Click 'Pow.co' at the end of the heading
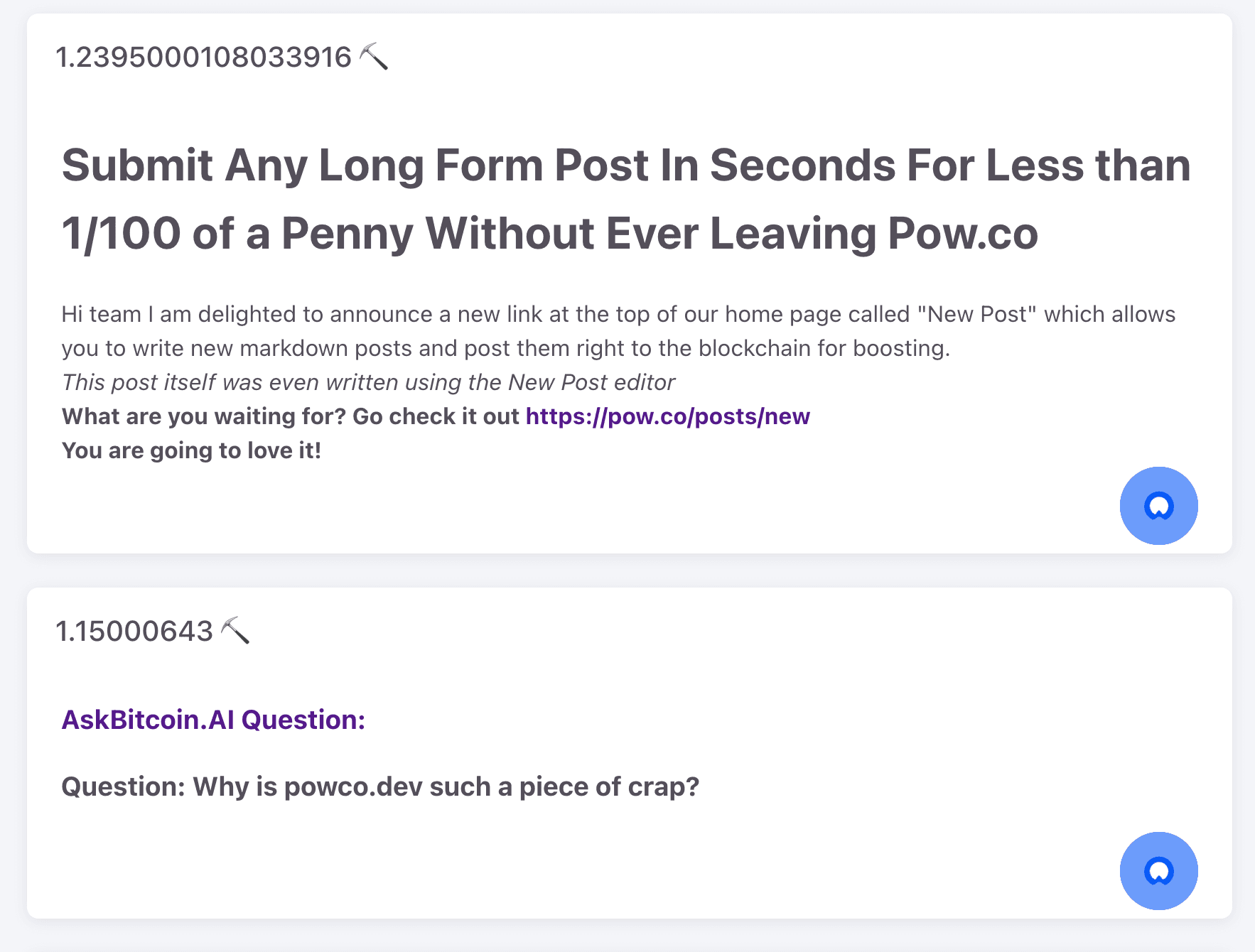This screenshot has height=952, width=1255. point(962,234)
